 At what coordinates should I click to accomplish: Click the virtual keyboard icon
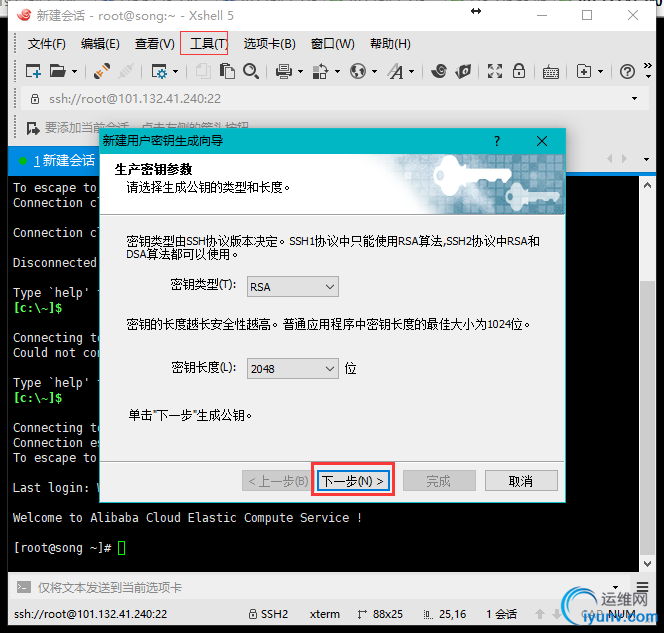coord(551,72)
